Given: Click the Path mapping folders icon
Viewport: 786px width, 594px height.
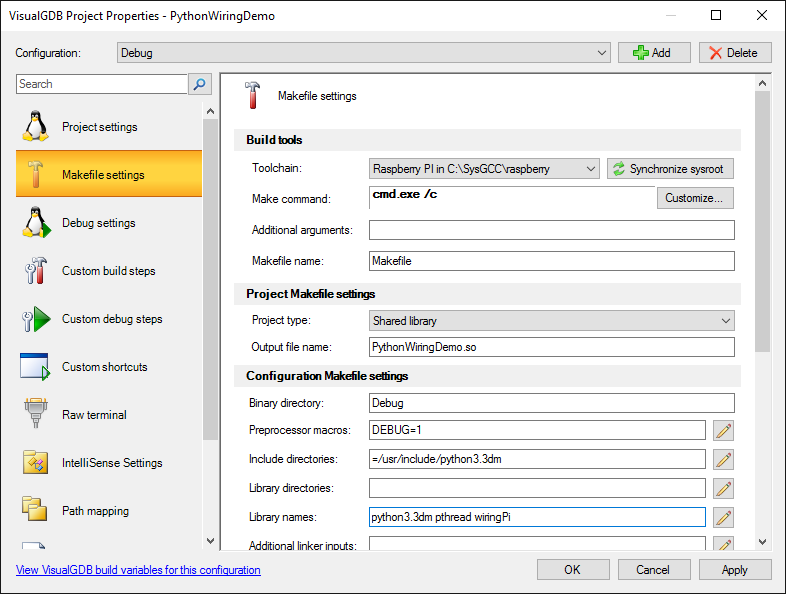Looking at the screenshot, I should pyautogui.click(x=35, y=509).
